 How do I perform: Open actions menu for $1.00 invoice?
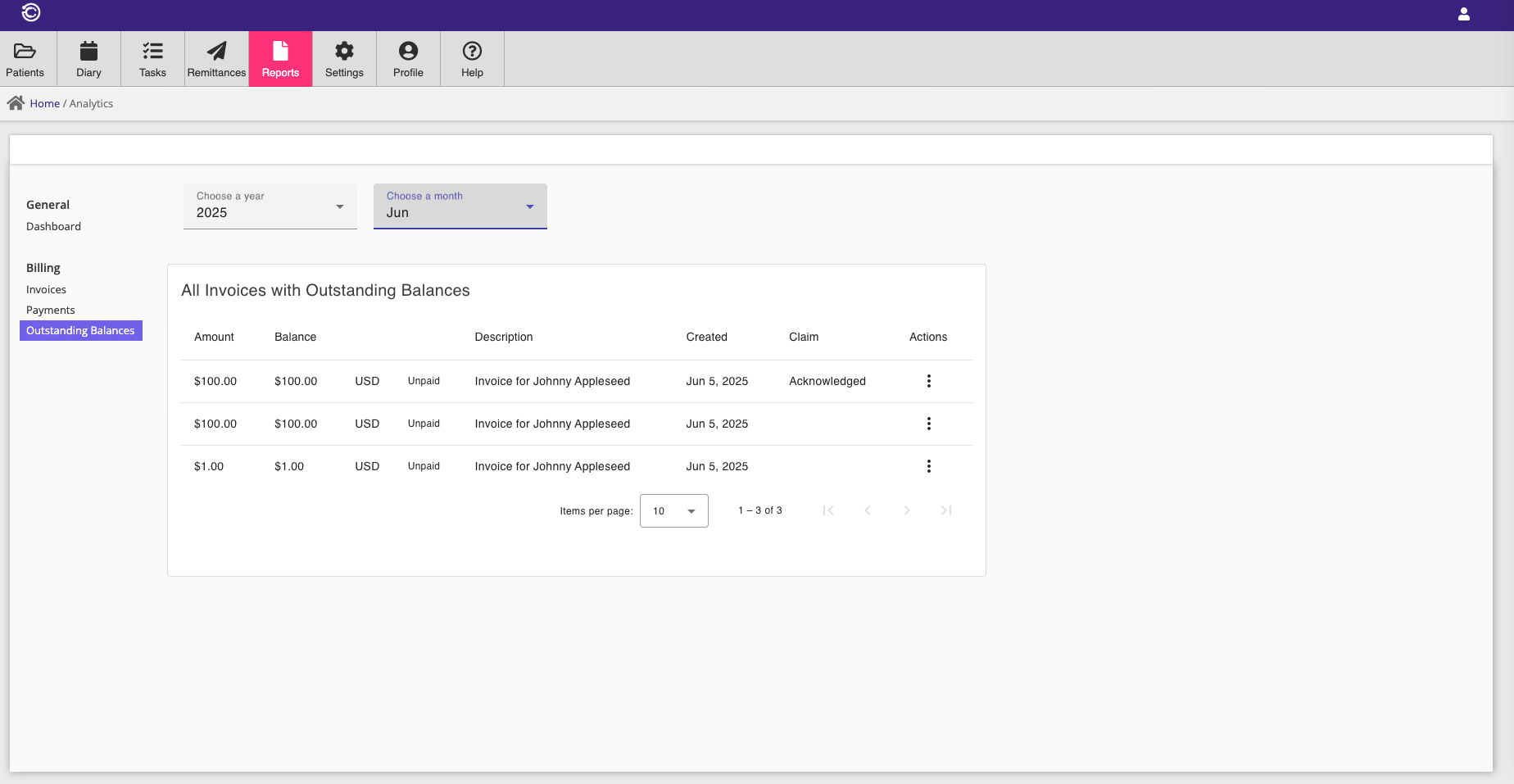[x=928, y=466]
